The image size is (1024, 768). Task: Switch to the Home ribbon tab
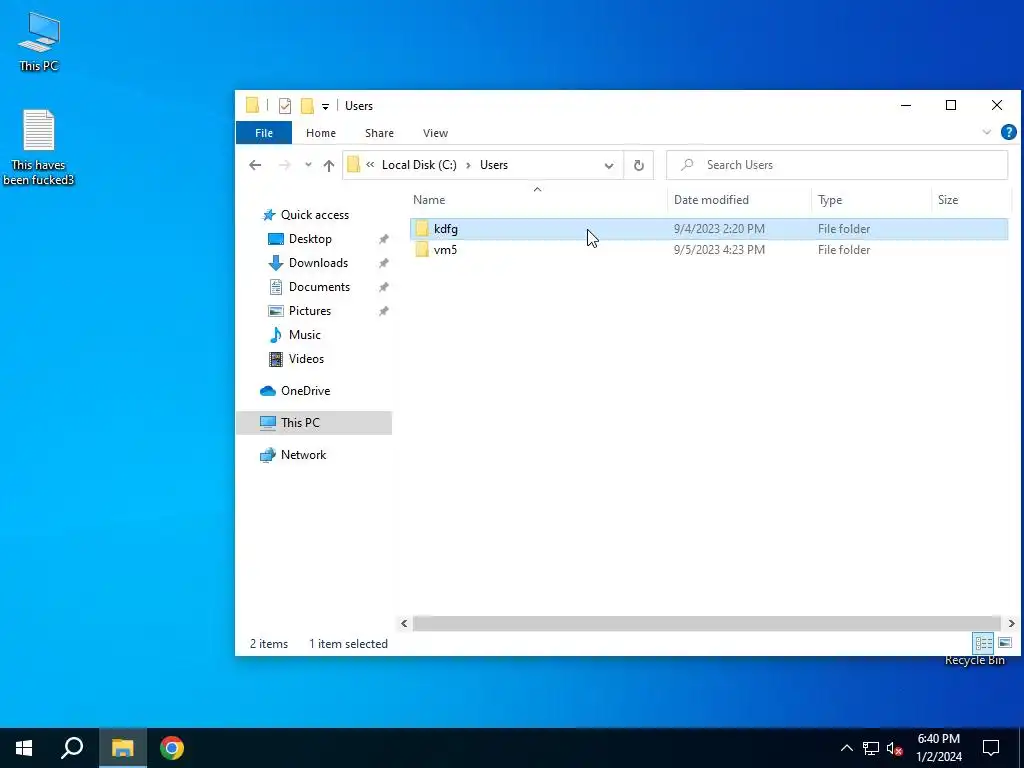point(321,133)
